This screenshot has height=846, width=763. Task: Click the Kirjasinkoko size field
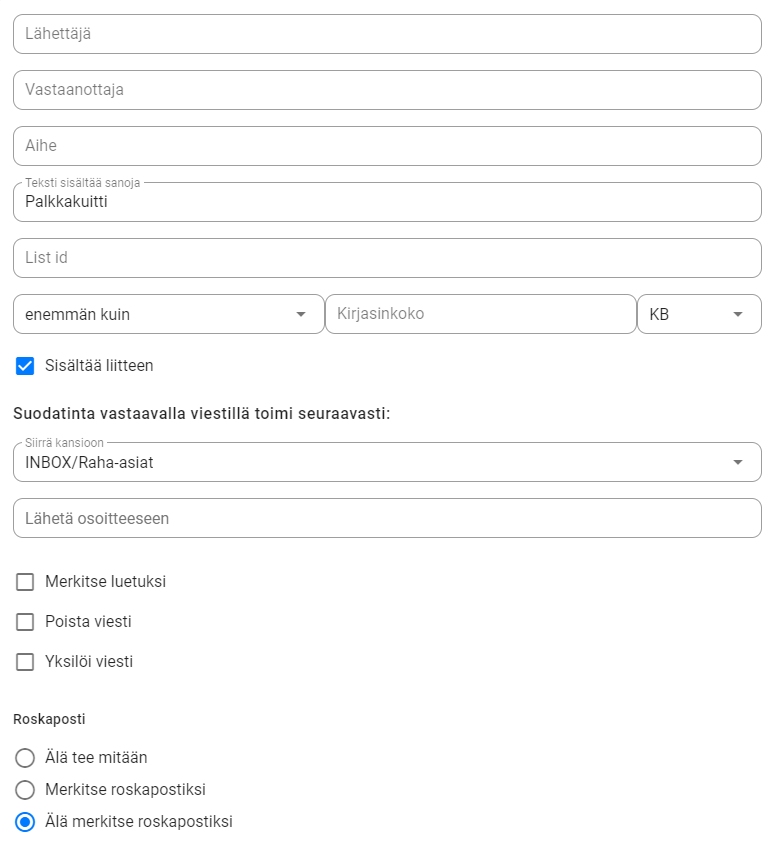point(480,314)
